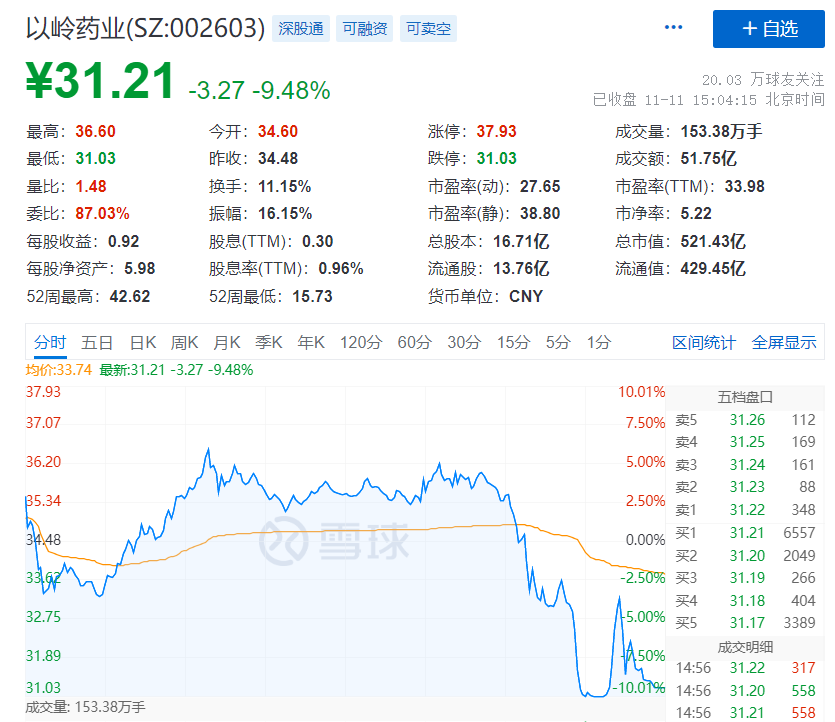
Task: Switch to the 120分 interval tab
Action: click(x=361, y=342)
